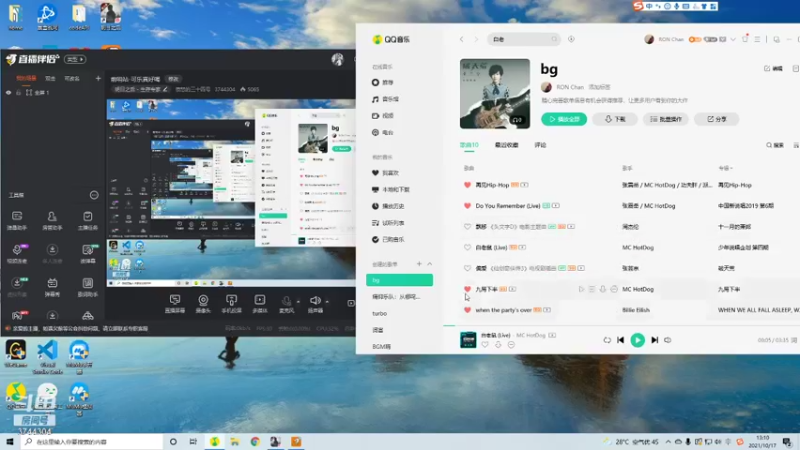The height and width of the screenshot is (450, 800).
Task: Select the BGM playlist in the sidebar
Action: [382, 346]
